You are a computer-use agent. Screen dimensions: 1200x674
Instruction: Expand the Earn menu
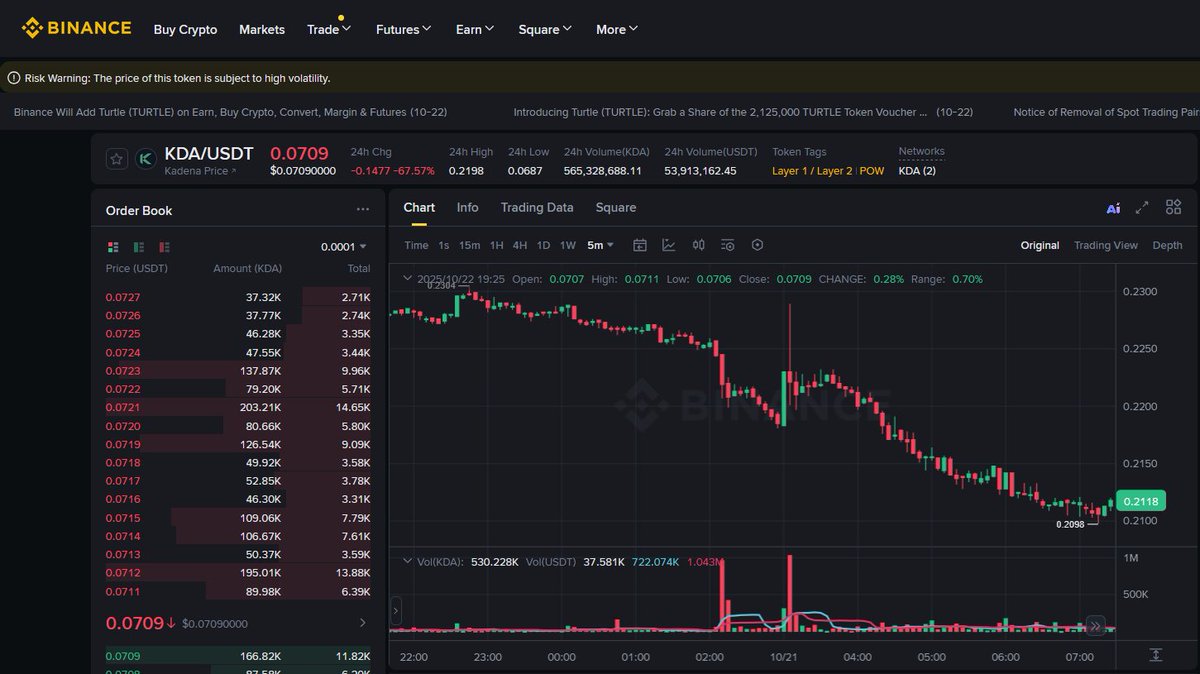(475, 29)
